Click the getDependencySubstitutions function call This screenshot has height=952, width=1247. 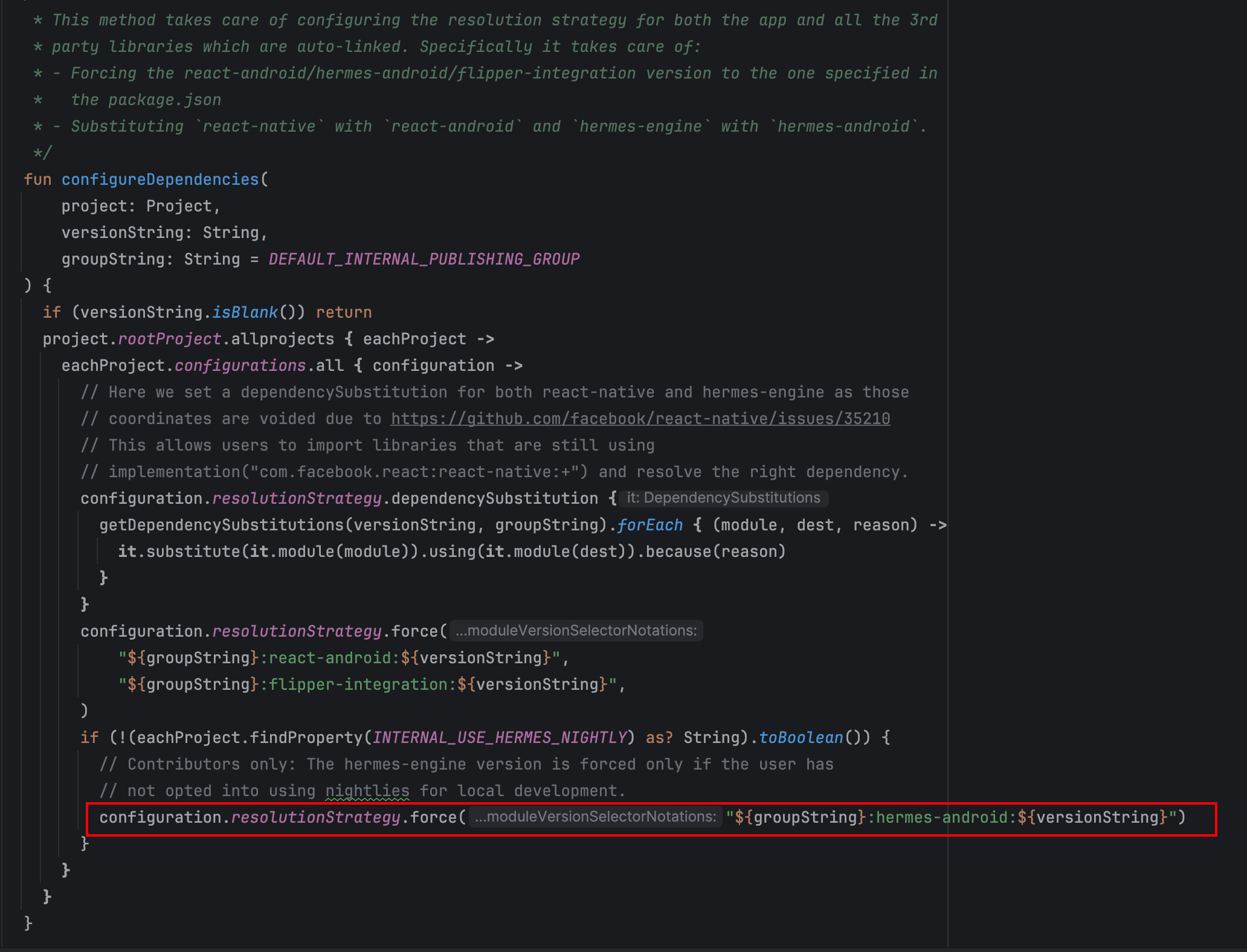[221, 525]
